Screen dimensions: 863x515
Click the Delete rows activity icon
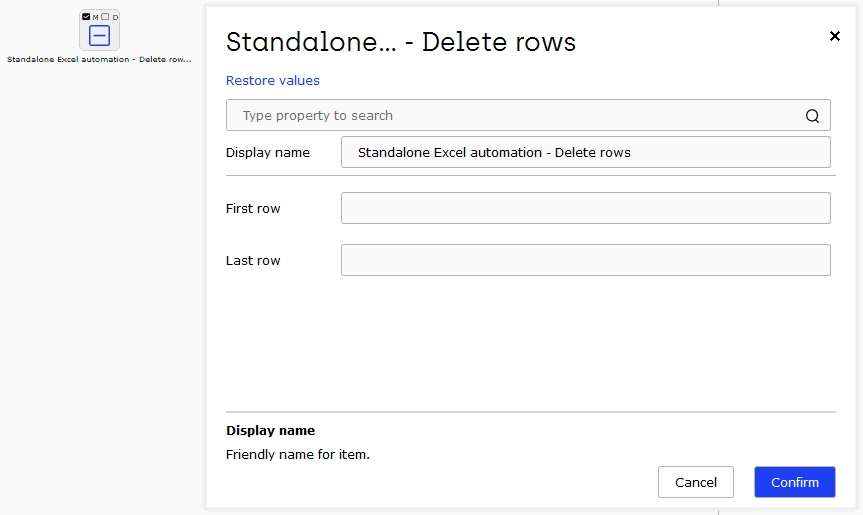99,36
